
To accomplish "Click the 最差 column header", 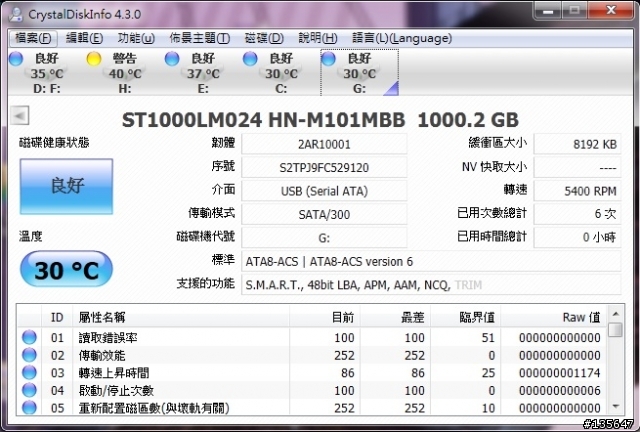I will [395, 317].
